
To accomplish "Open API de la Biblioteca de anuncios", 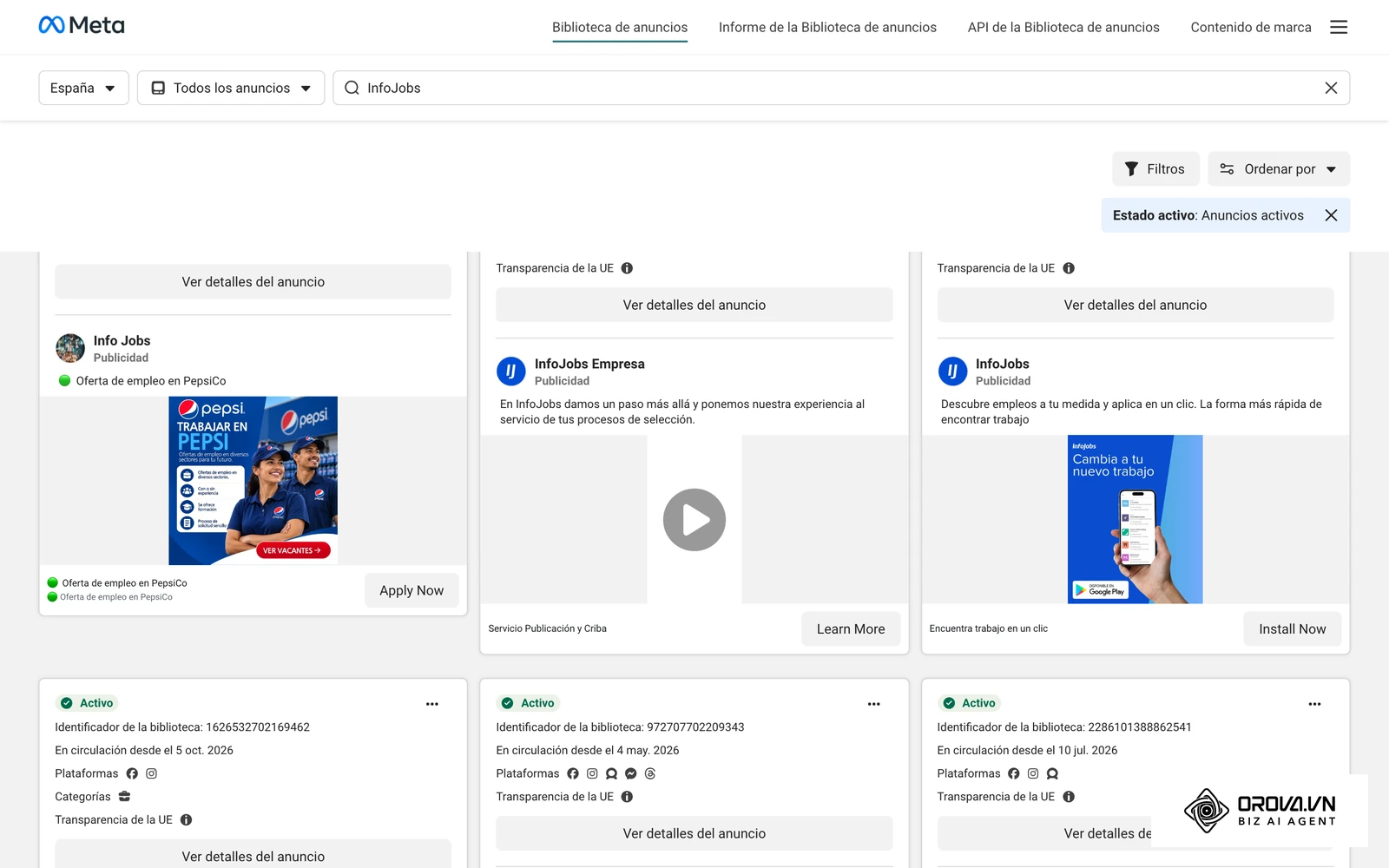I will tap(1063, 27).
